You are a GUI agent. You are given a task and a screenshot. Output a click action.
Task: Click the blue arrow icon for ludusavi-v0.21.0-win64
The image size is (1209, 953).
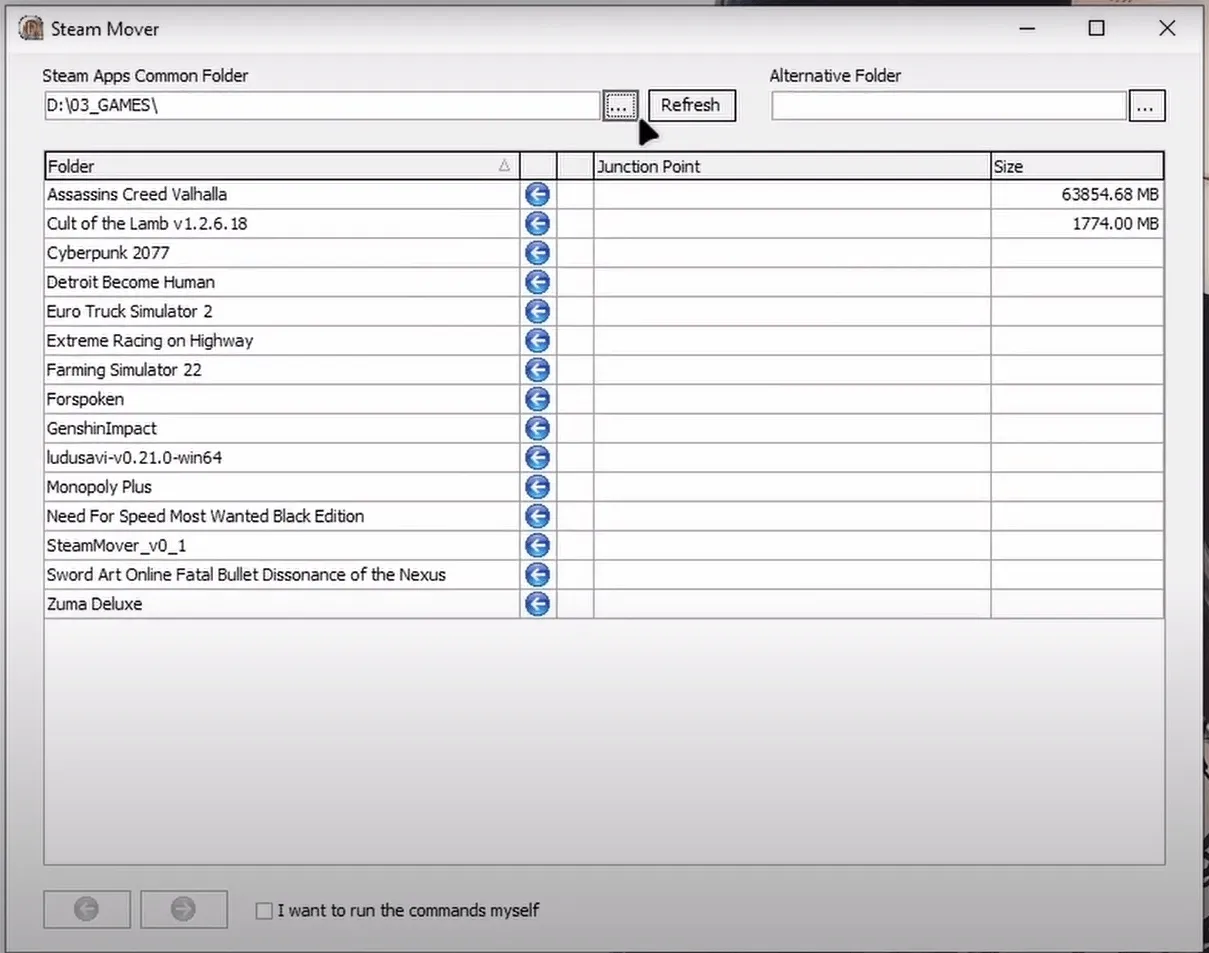point(537,458)
